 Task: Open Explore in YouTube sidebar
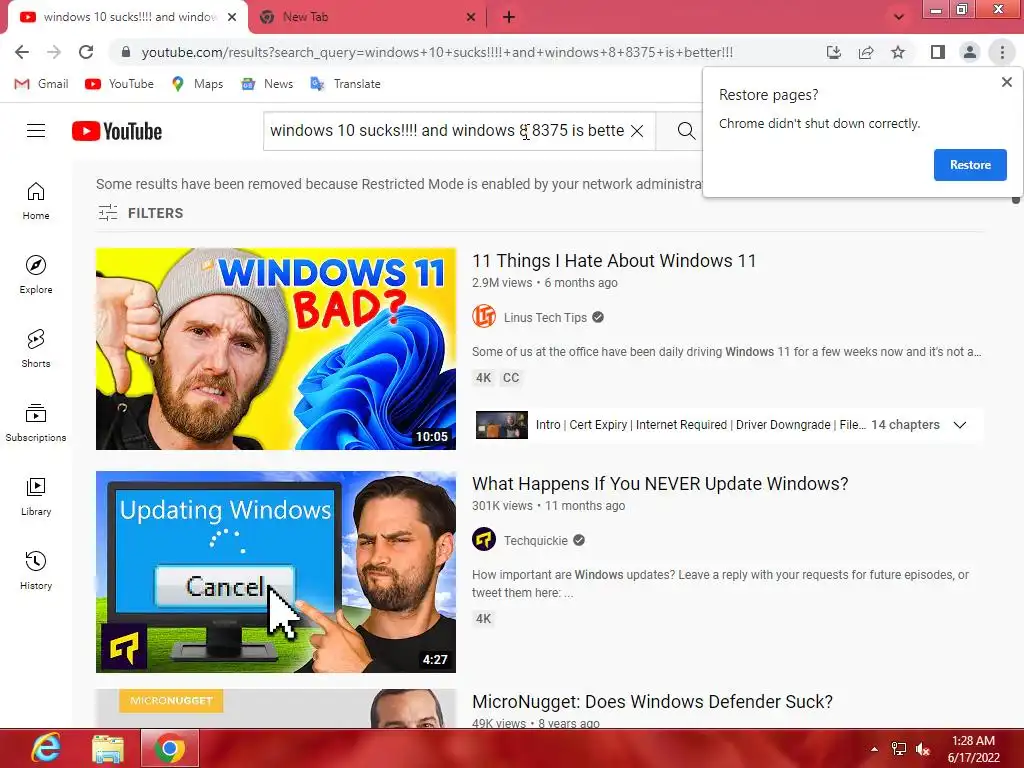pyautogui.click(x=36, y=275)
